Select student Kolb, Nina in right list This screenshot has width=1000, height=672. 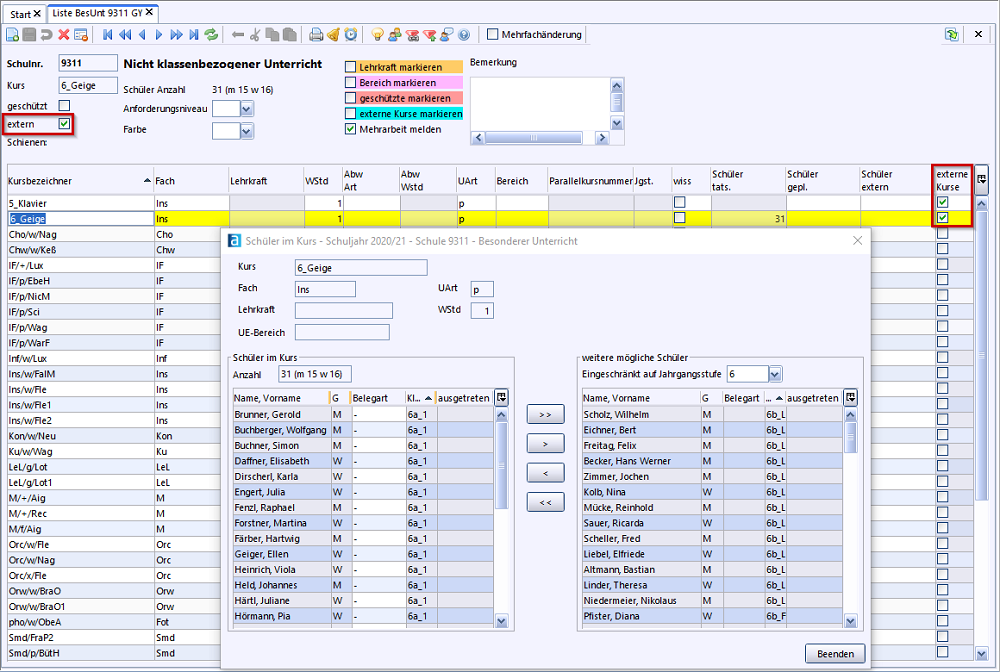(712, 492)
